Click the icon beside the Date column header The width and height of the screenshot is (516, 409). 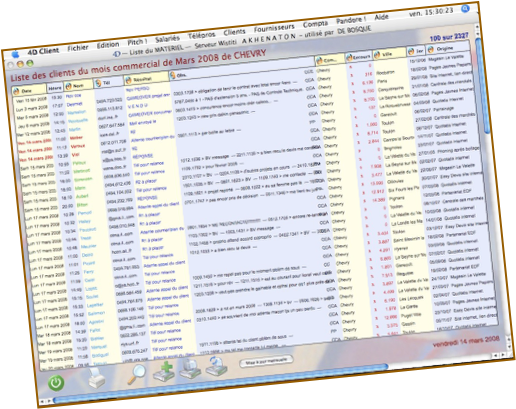pos(16,91)
